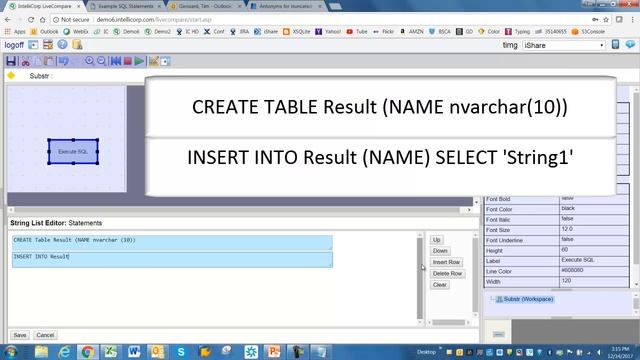This screenshot has height=360, width=640.
Task: Move the row with the Down button
Action: (440, 251)
